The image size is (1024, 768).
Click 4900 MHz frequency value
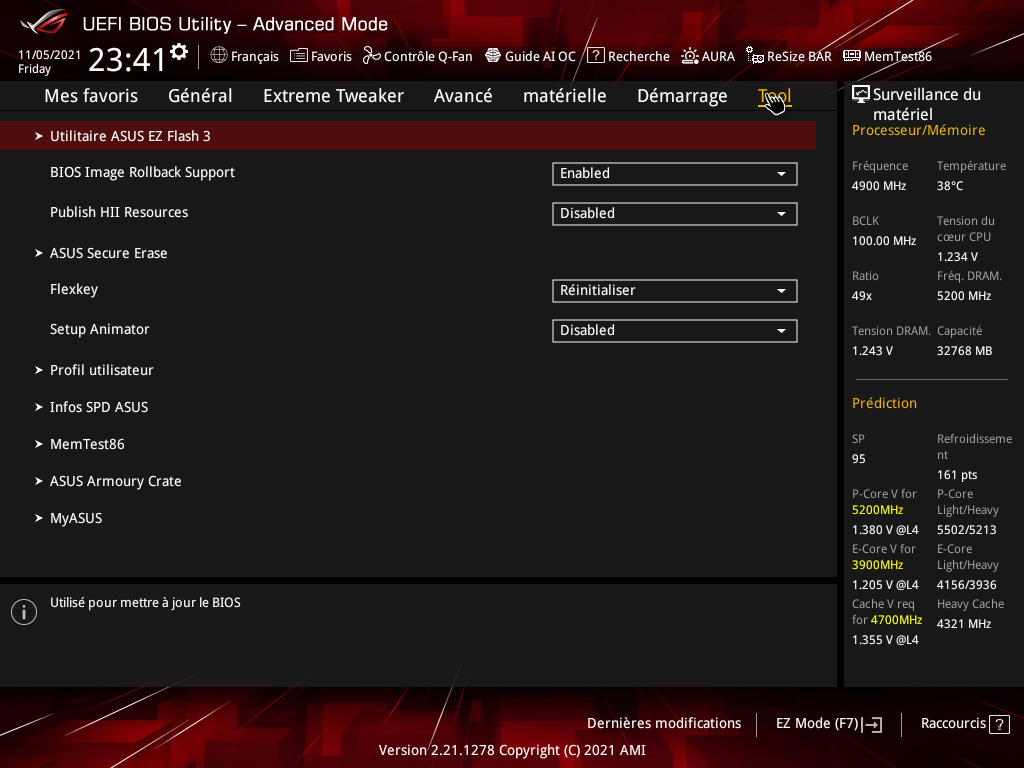click(x=878, y=186)
